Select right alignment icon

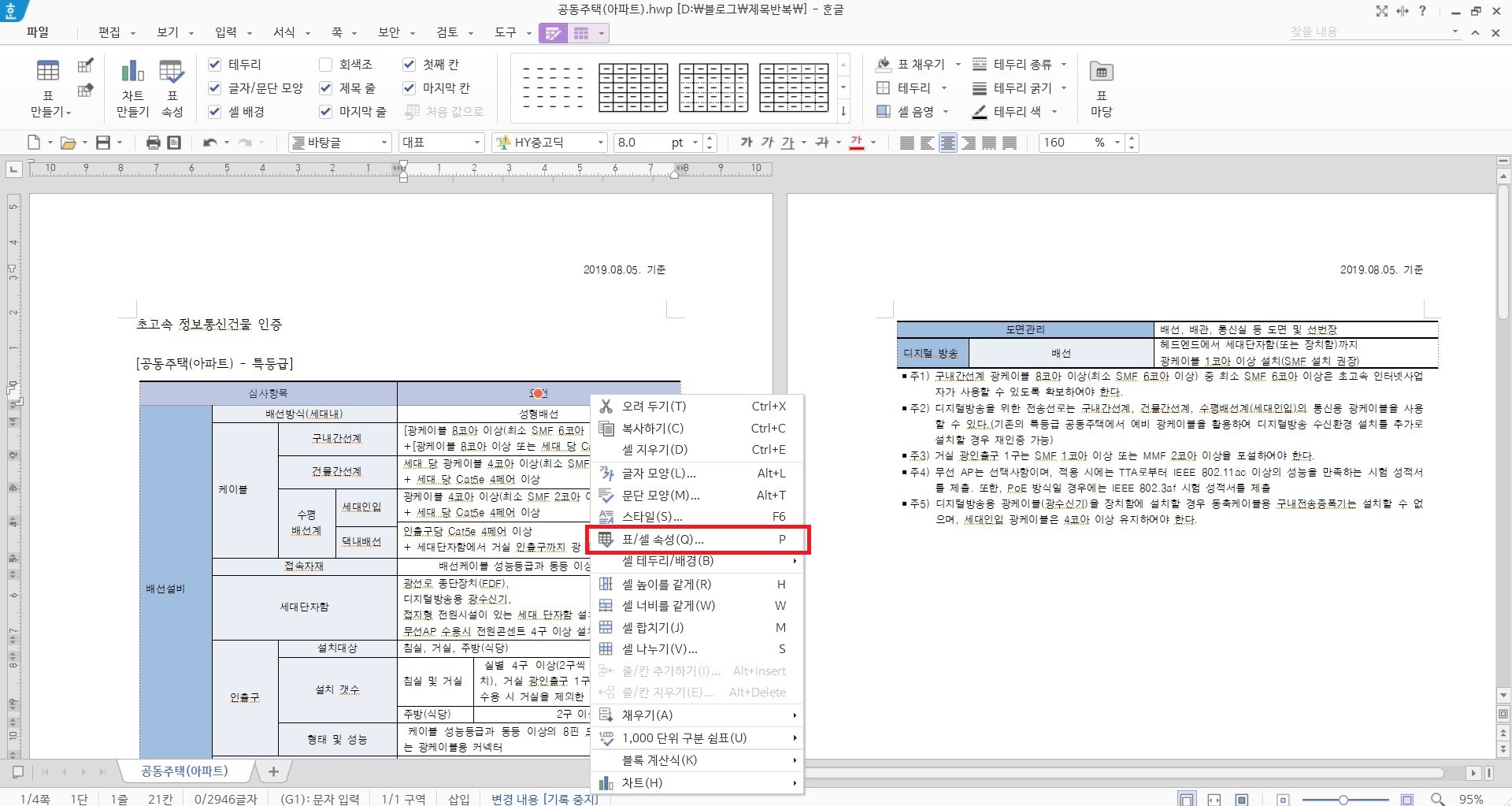(969, 143)
